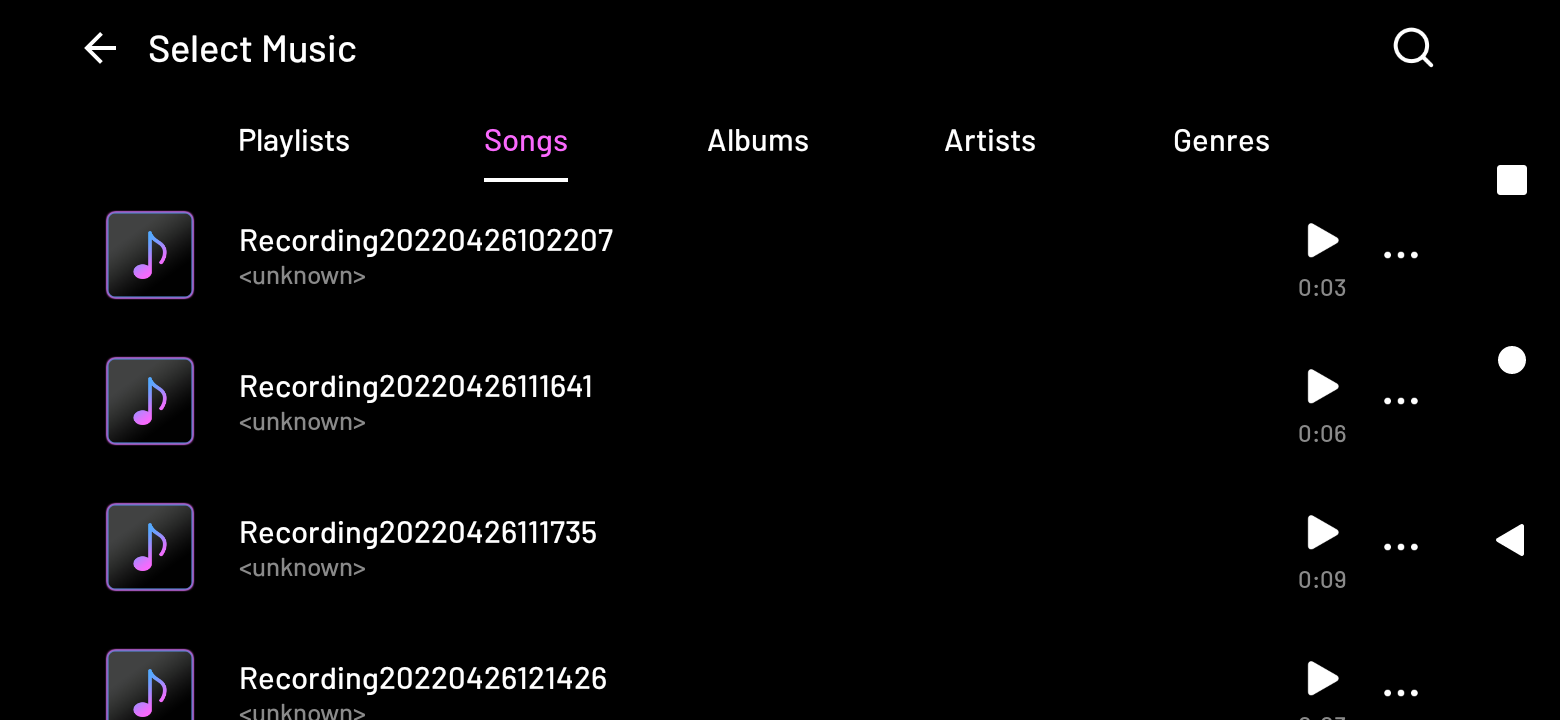Switch to the Genres tab
Screen dimensions: 1560x720
tap(1221, 141)
